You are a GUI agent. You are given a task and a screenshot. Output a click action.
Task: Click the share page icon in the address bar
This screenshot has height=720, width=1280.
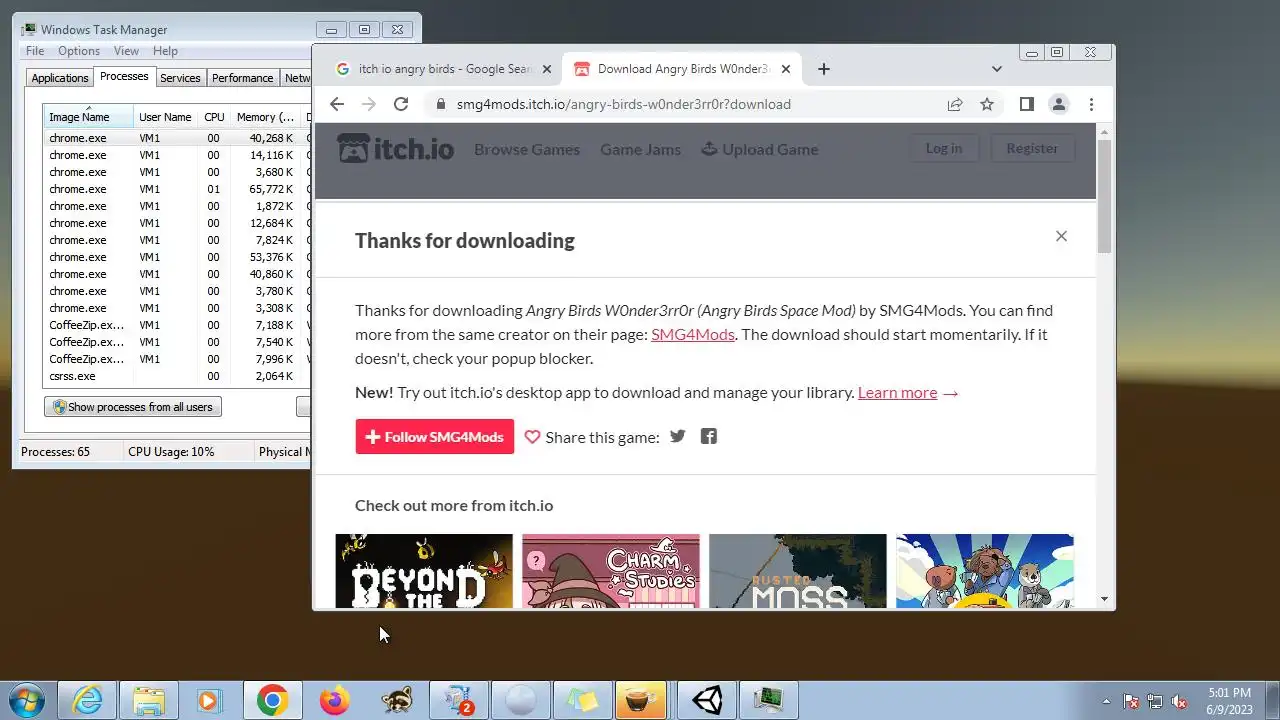pyautogui.click(x=955, y=104)
